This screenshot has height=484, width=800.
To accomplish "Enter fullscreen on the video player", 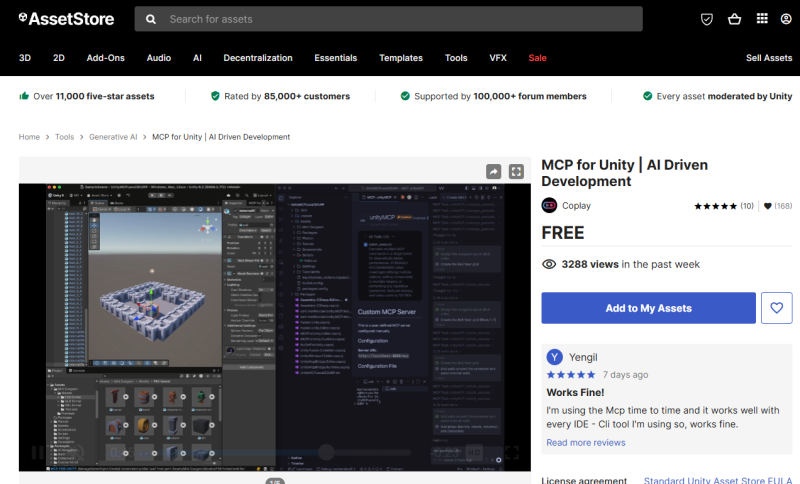I will pyautogui.click(x=512, y=452).
